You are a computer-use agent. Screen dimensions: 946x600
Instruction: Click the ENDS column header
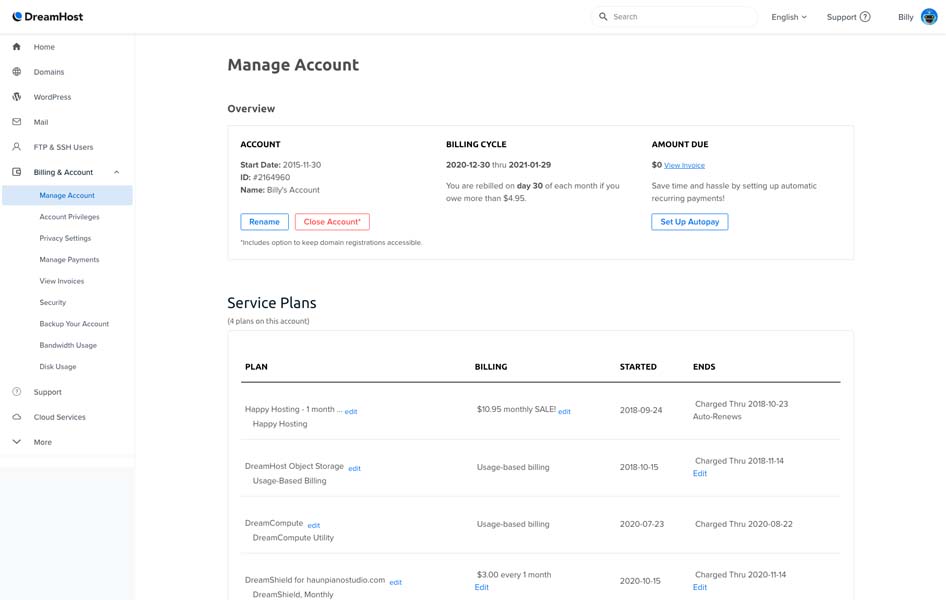[704, 367]
